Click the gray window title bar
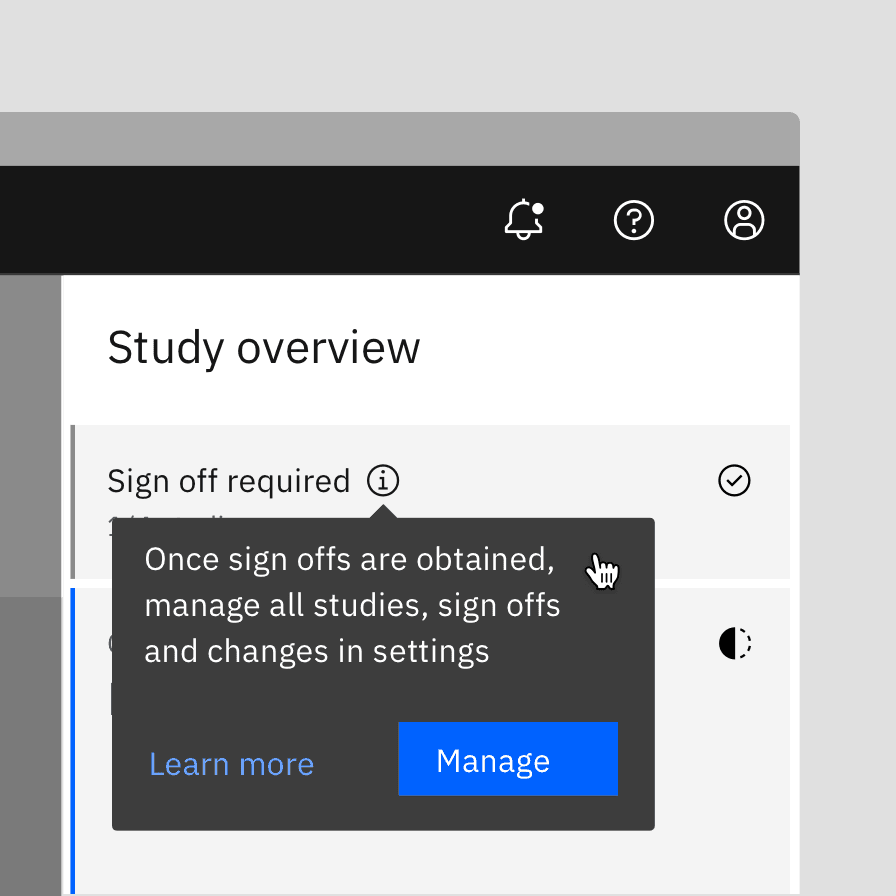The height and width of the screenshot is (896, 896). click(400, 139)
